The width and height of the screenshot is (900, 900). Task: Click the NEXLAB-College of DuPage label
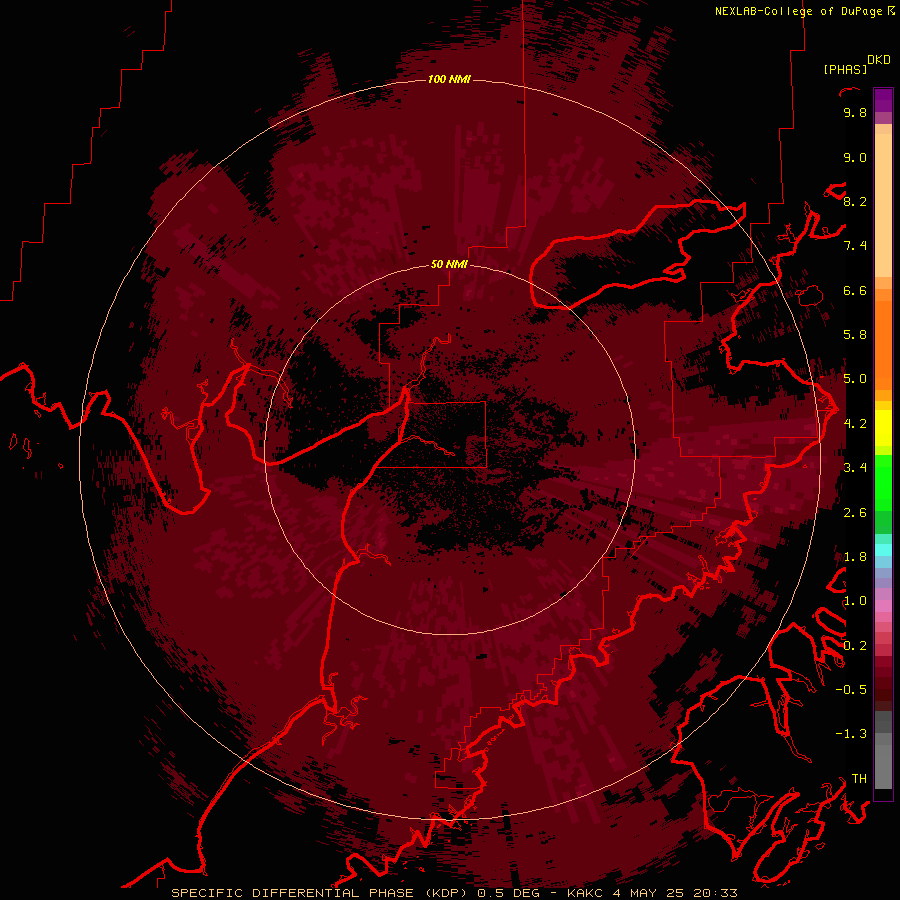point(798,11)
